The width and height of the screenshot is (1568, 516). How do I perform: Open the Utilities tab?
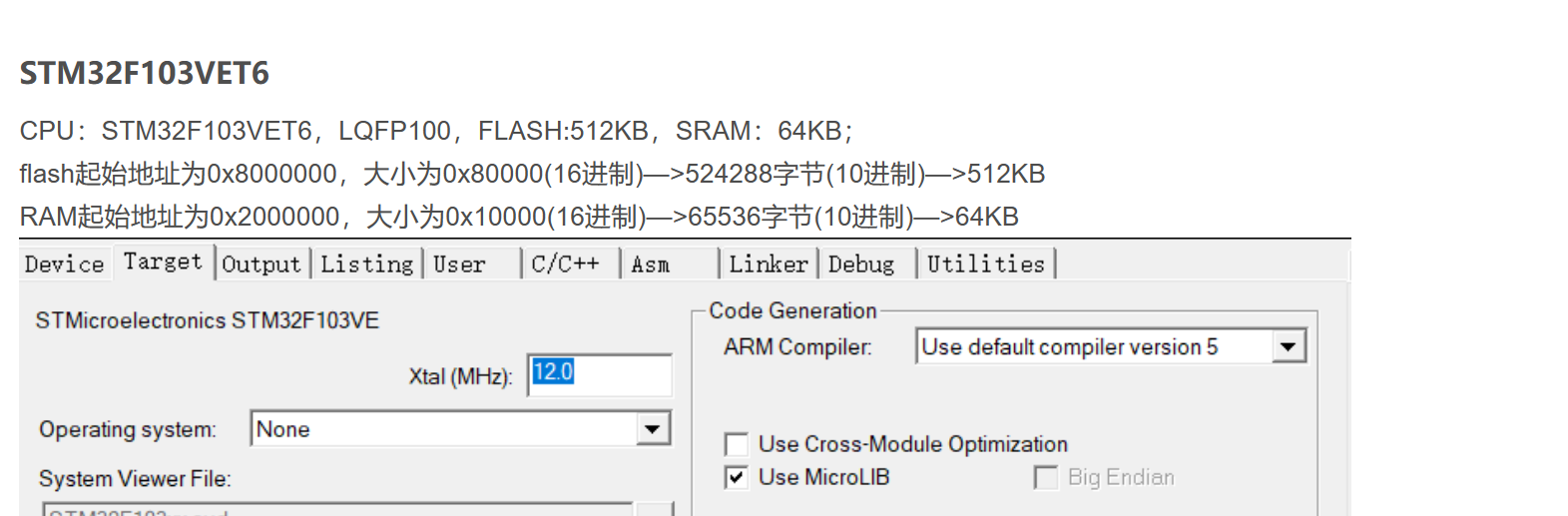click(985, 264)
